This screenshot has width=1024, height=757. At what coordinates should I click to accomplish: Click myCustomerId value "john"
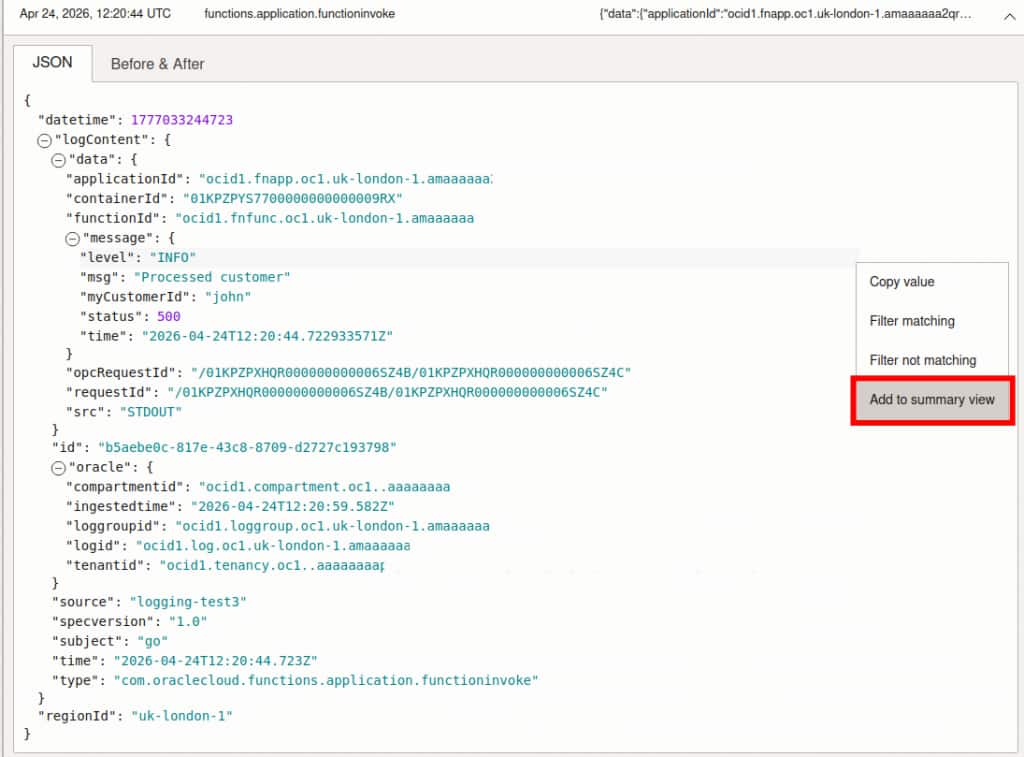tap(228, 297)
